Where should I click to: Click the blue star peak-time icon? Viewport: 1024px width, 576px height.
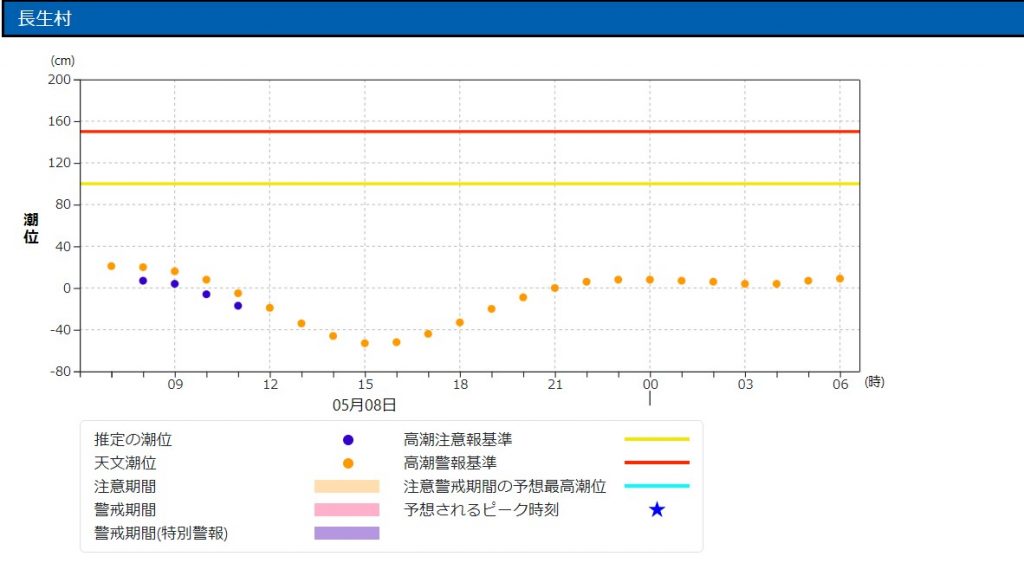[x=657, y=509]
